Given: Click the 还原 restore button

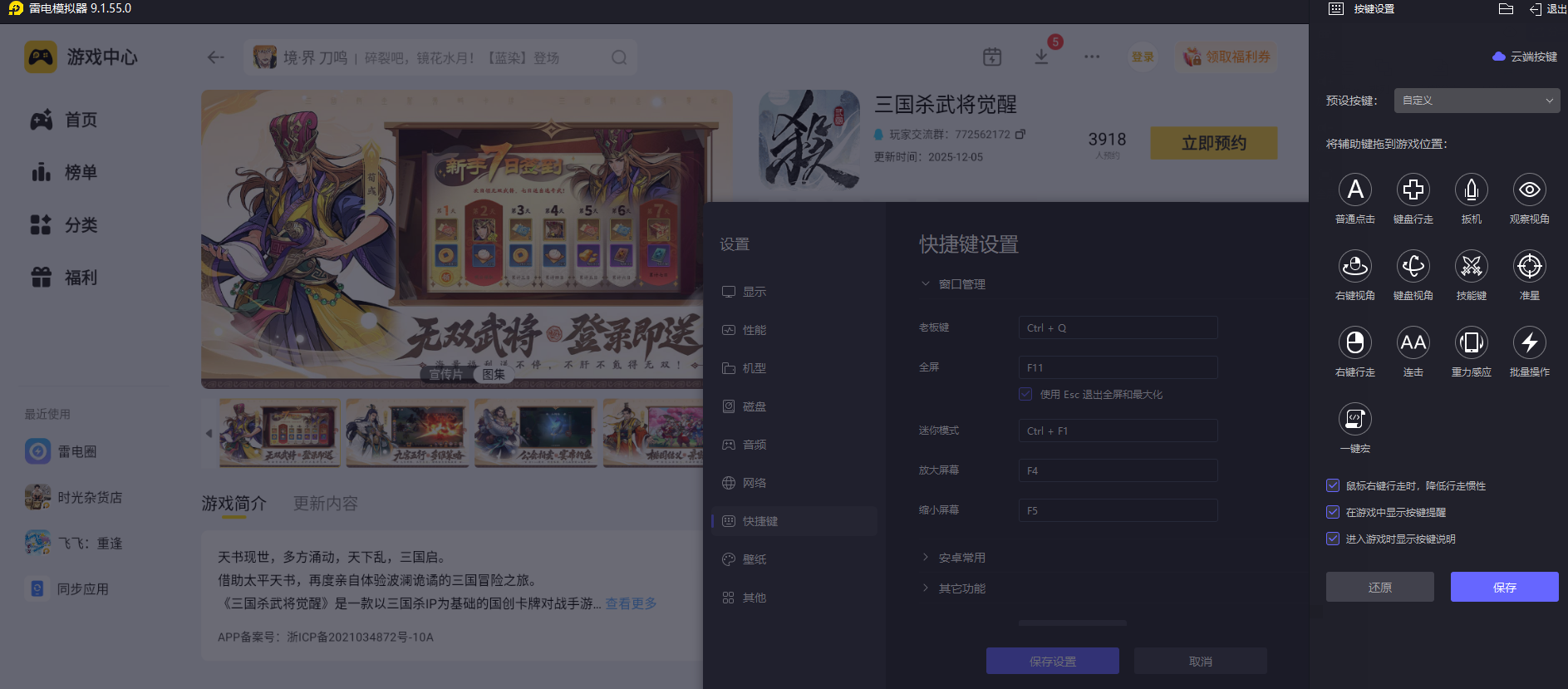Looking at the screenshot, I should pos(1380,587).
